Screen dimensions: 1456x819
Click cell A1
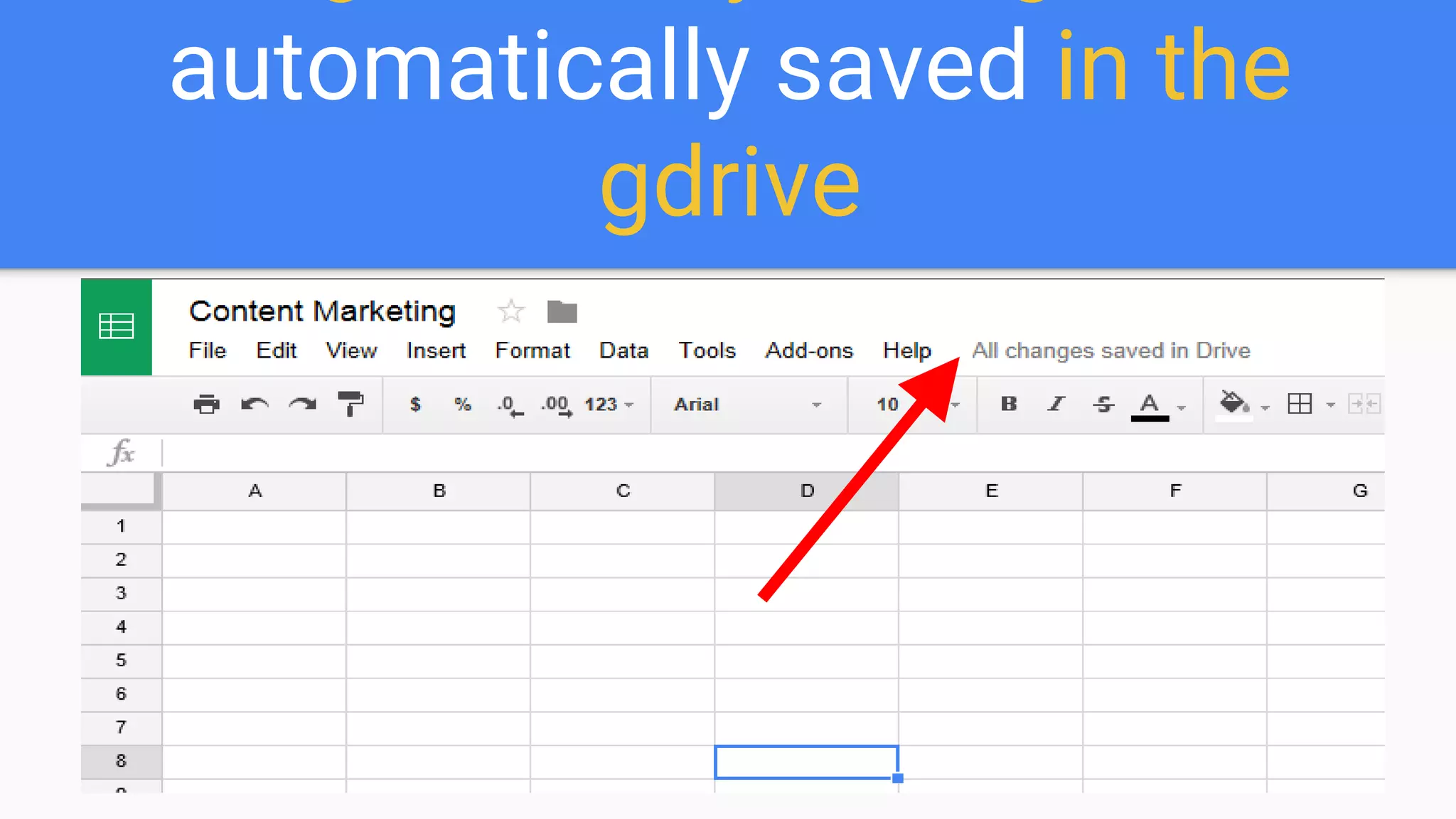(255, 527)
